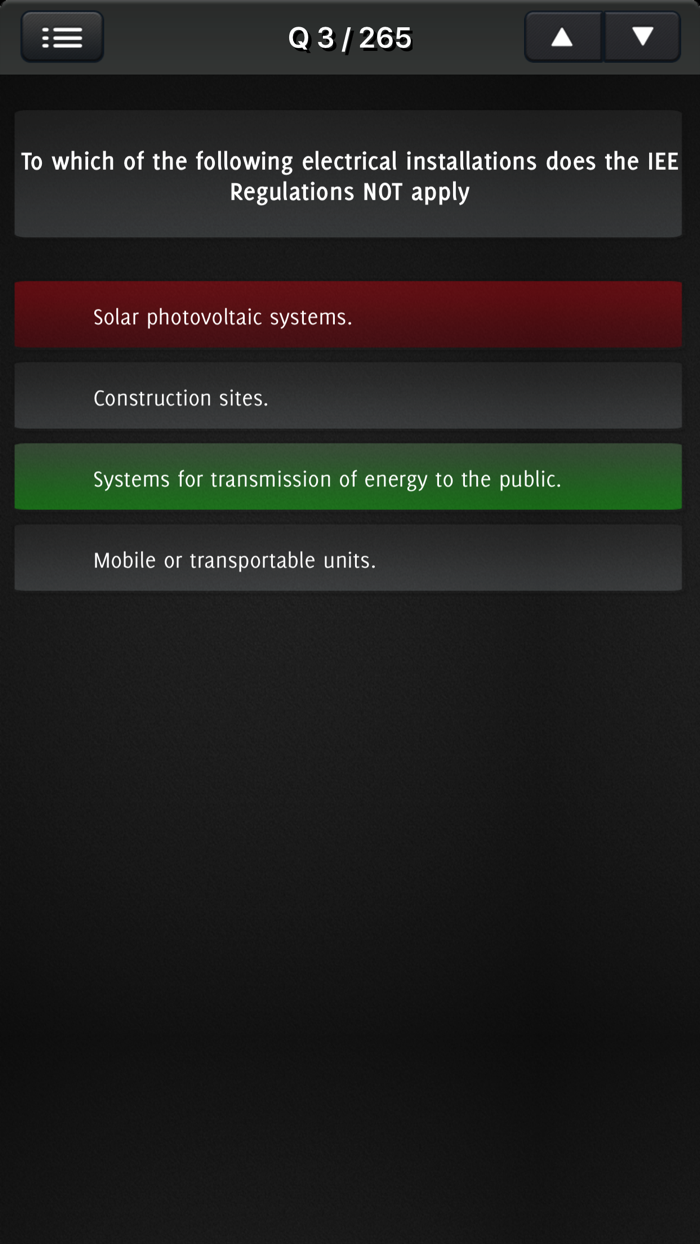The image size is (700, 1244).
Task: Show the hamburger list of all questions
Action: [x=62, y=37]
